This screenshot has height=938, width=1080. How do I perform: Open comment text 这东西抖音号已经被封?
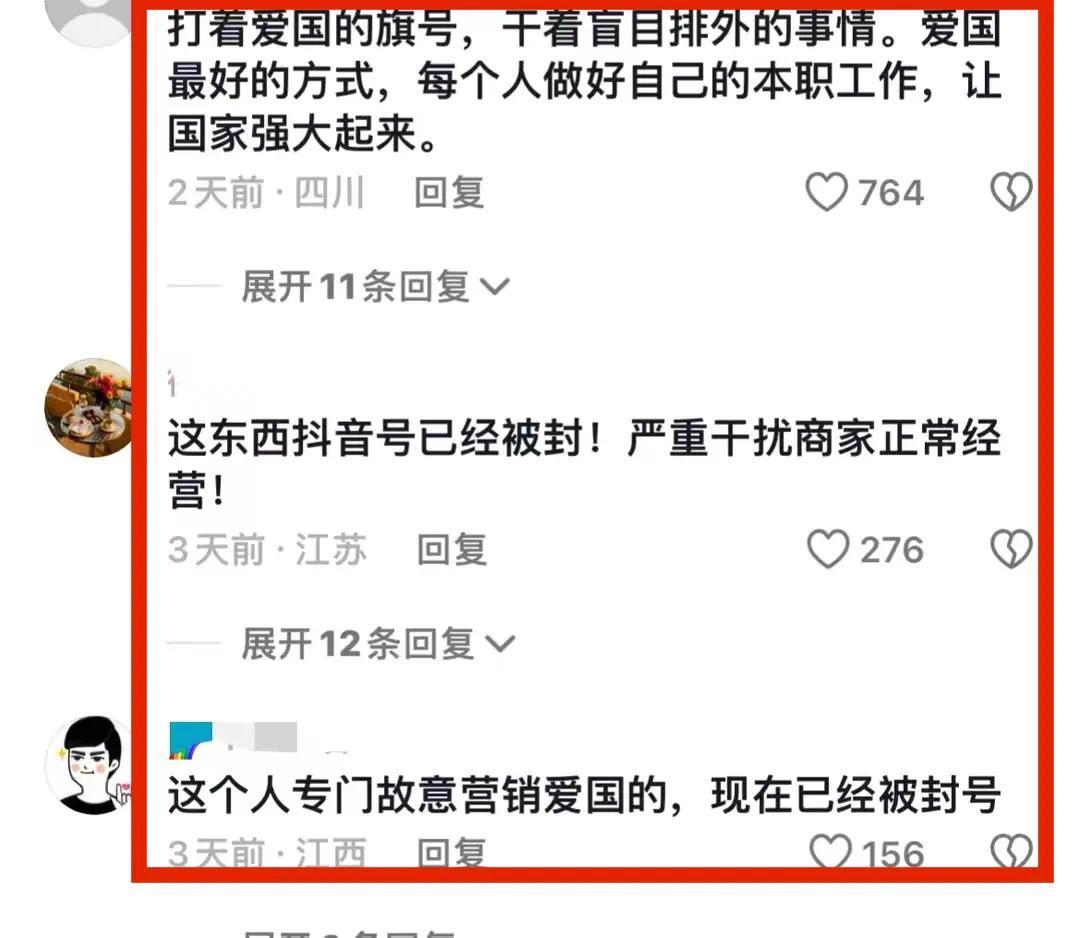point(585,463)
